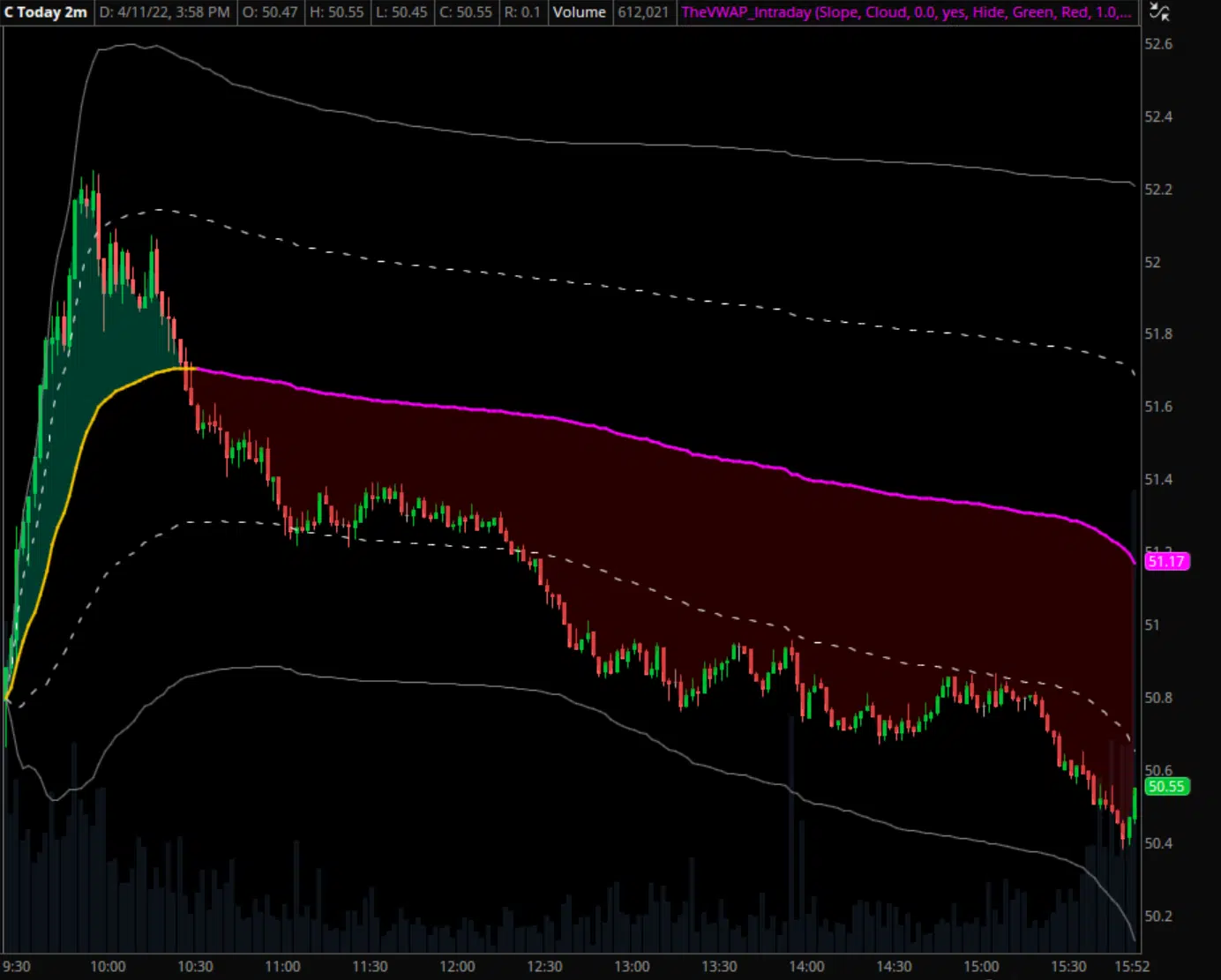
Task: Click the 11:30 time axis label
Action: [x=370, y=967]
